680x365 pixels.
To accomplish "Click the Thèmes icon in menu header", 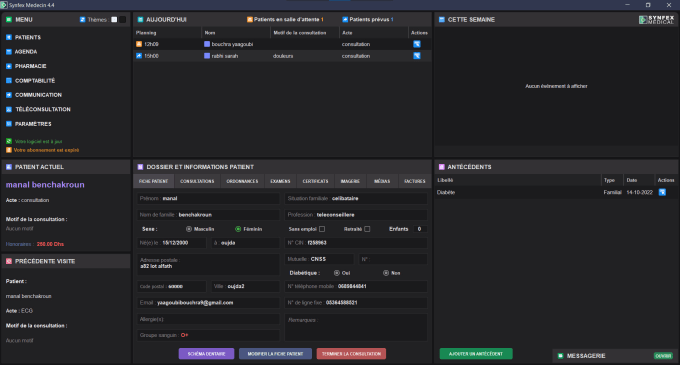I will (82, 20).
